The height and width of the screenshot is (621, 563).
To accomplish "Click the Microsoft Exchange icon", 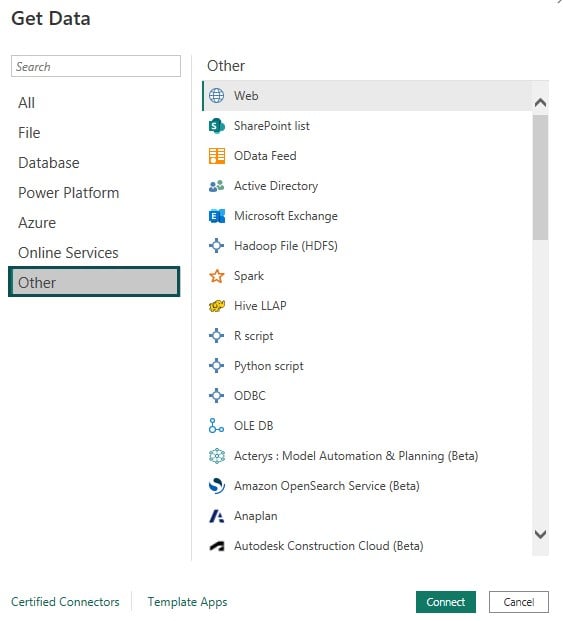I will click(x=217, y=216).
